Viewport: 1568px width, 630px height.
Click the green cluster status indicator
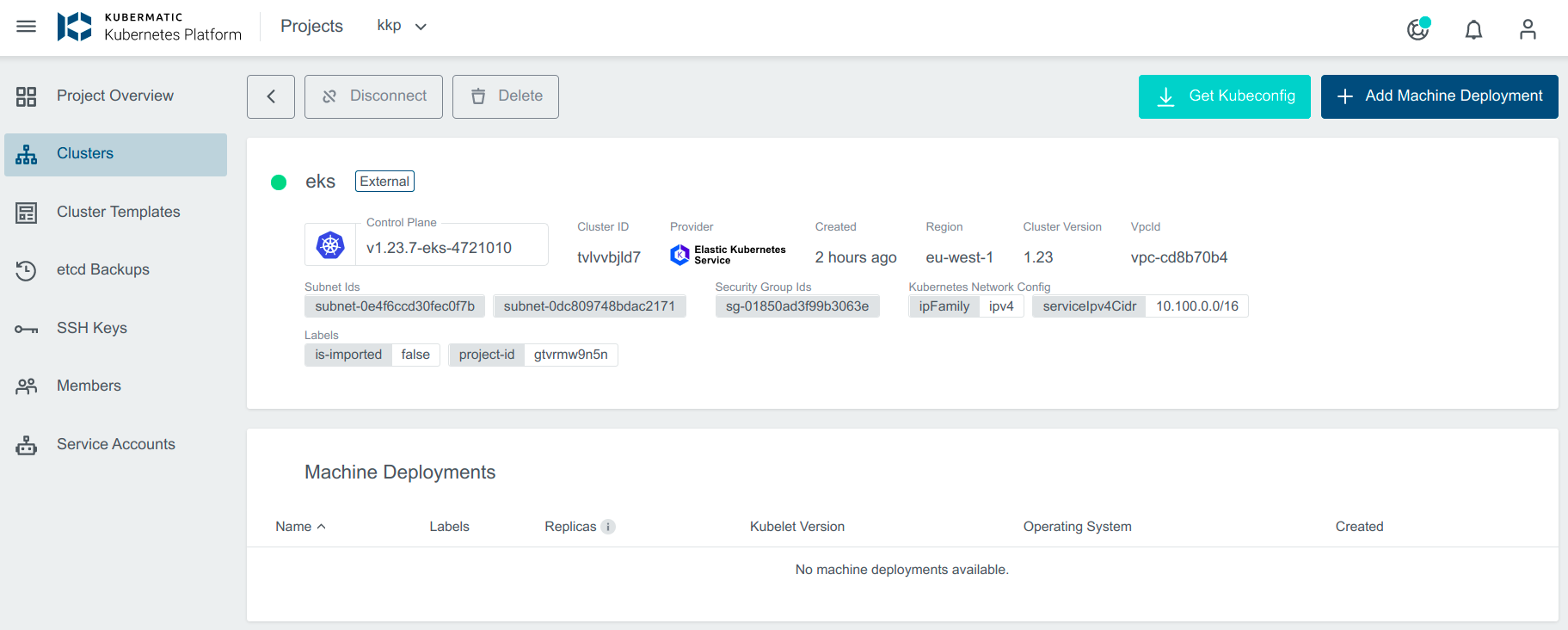coord(279,182)
